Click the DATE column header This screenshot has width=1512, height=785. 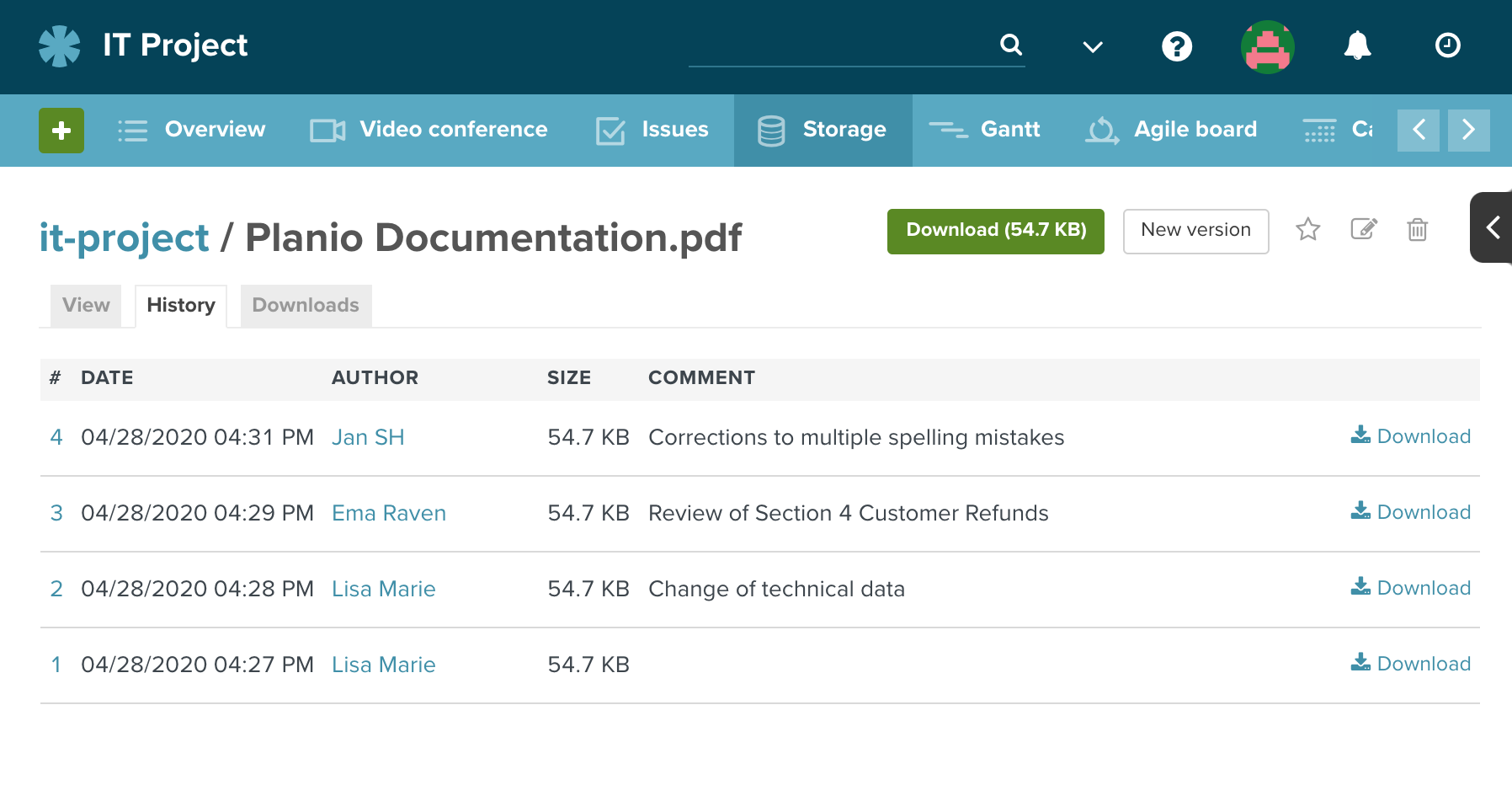(107, 378)
